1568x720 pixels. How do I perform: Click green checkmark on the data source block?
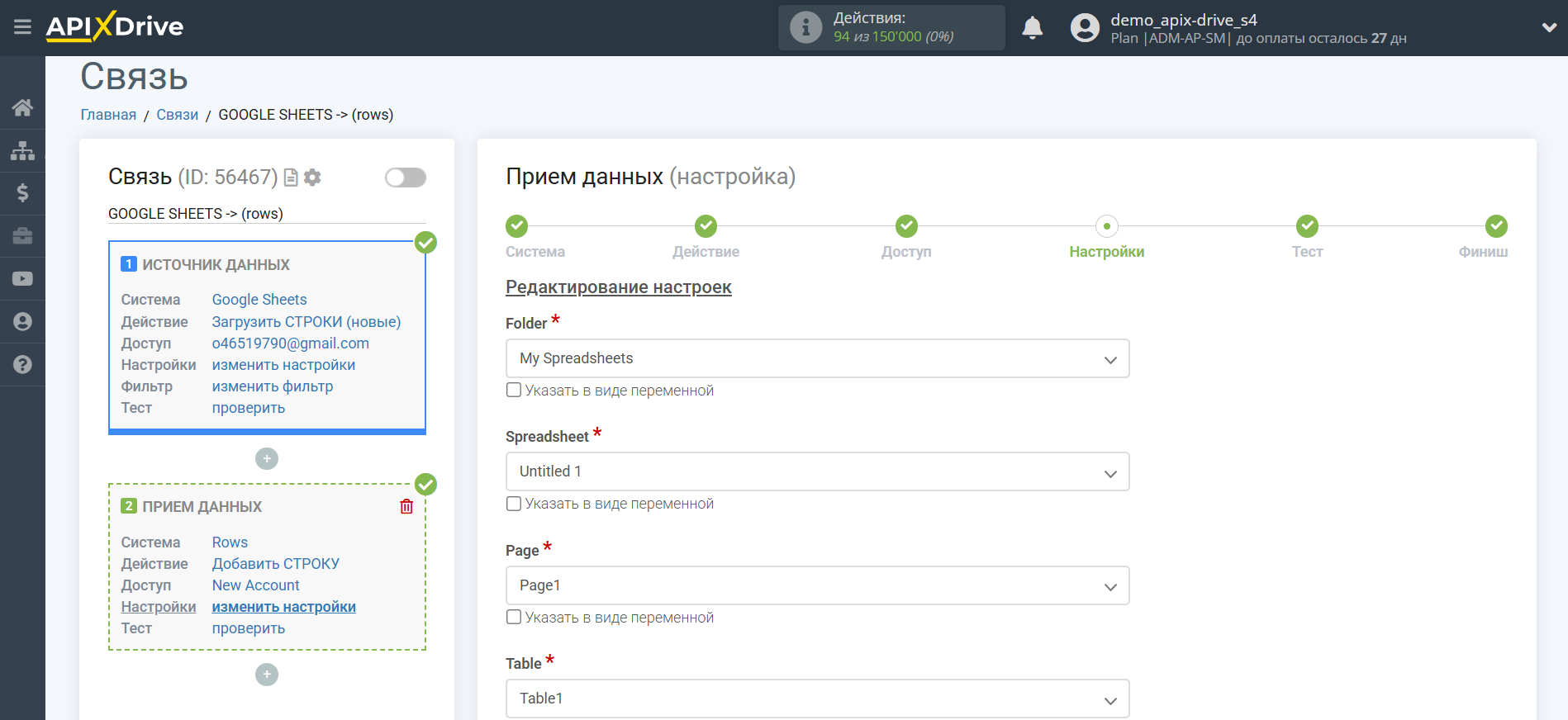(x=425, y=242)
